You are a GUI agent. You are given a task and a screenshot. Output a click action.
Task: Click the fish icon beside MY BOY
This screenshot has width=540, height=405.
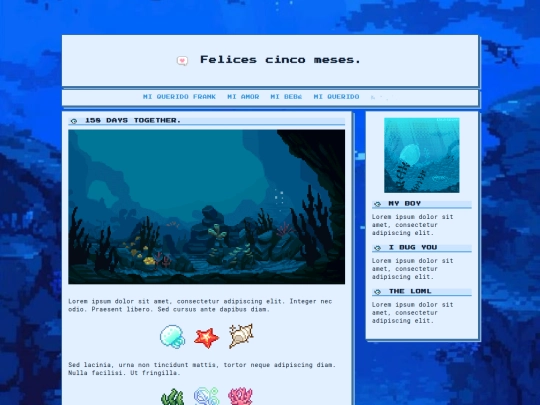(377, 204)
